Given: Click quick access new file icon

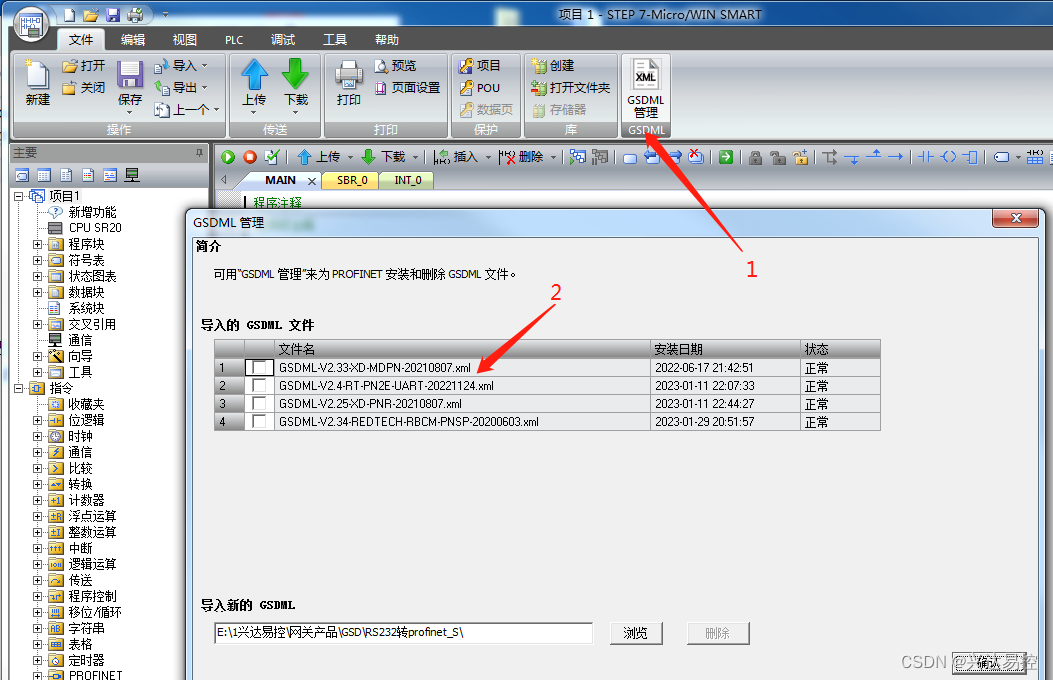Looking at the screenshot, I should tap(70, 14).
